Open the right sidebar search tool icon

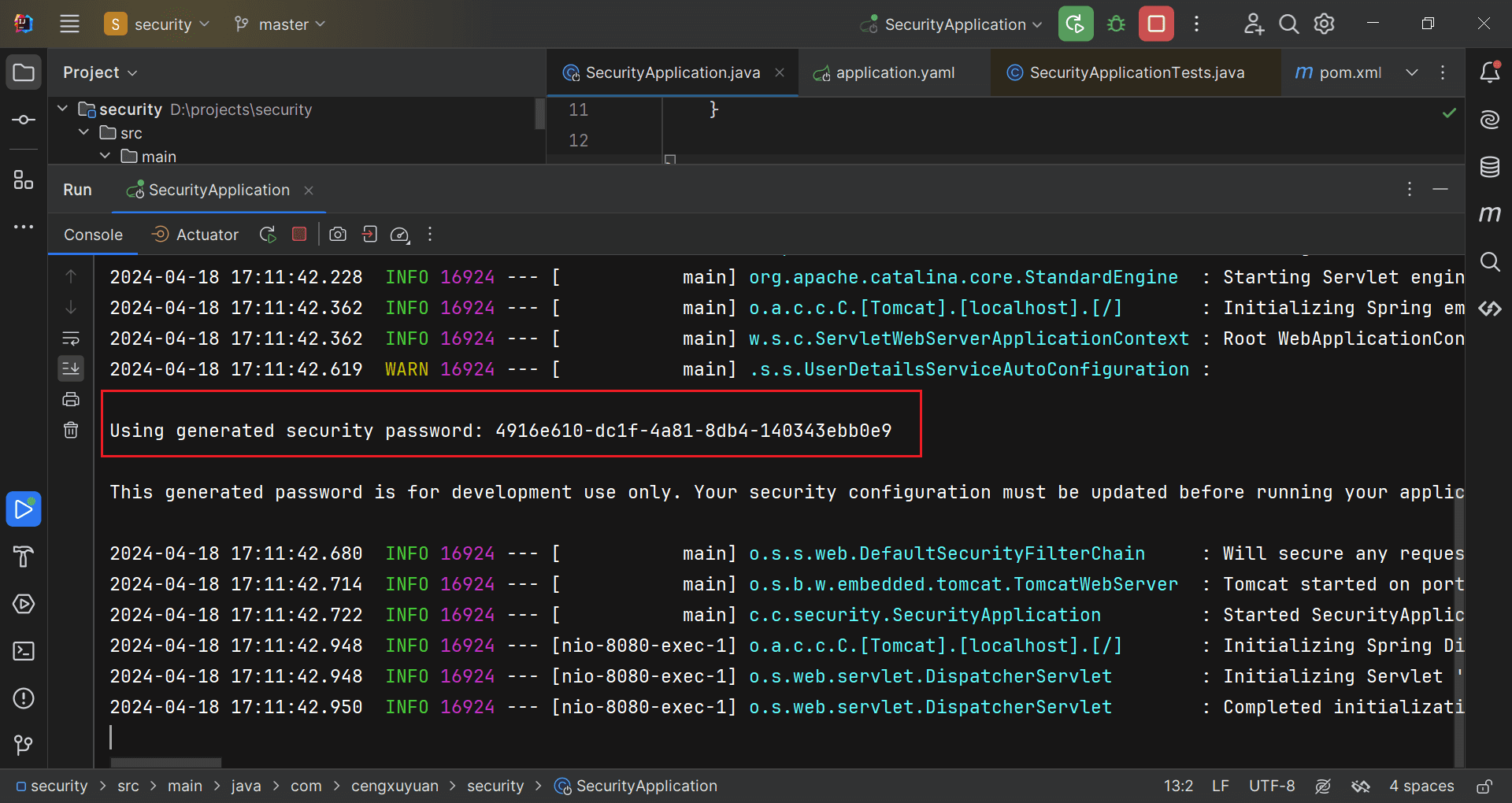point(1489,261)
